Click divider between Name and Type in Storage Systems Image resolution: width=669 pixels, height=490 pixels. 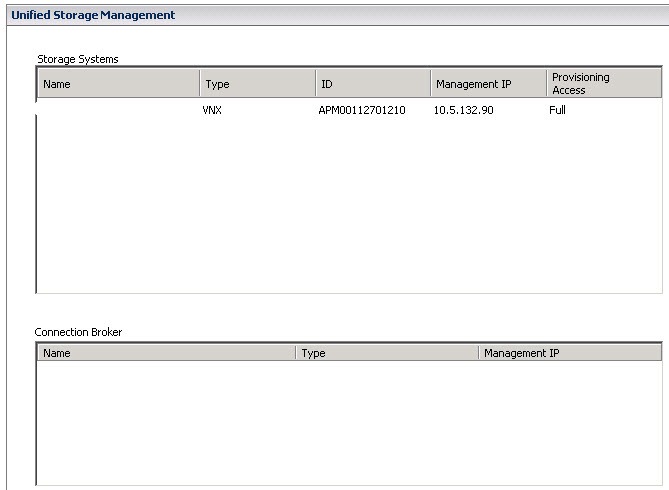point(199,84)
